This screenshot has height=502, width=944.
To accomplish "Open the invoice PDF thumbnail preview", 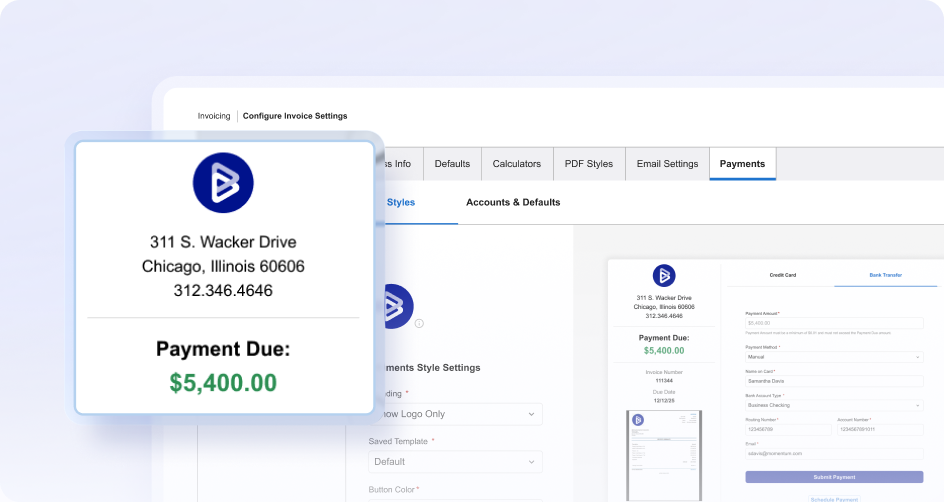I will click(664, 455).
